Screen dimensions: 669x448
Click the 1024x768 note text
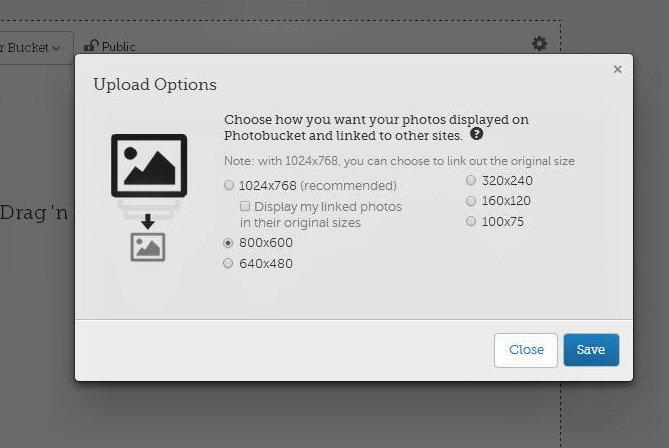[399, 161]
